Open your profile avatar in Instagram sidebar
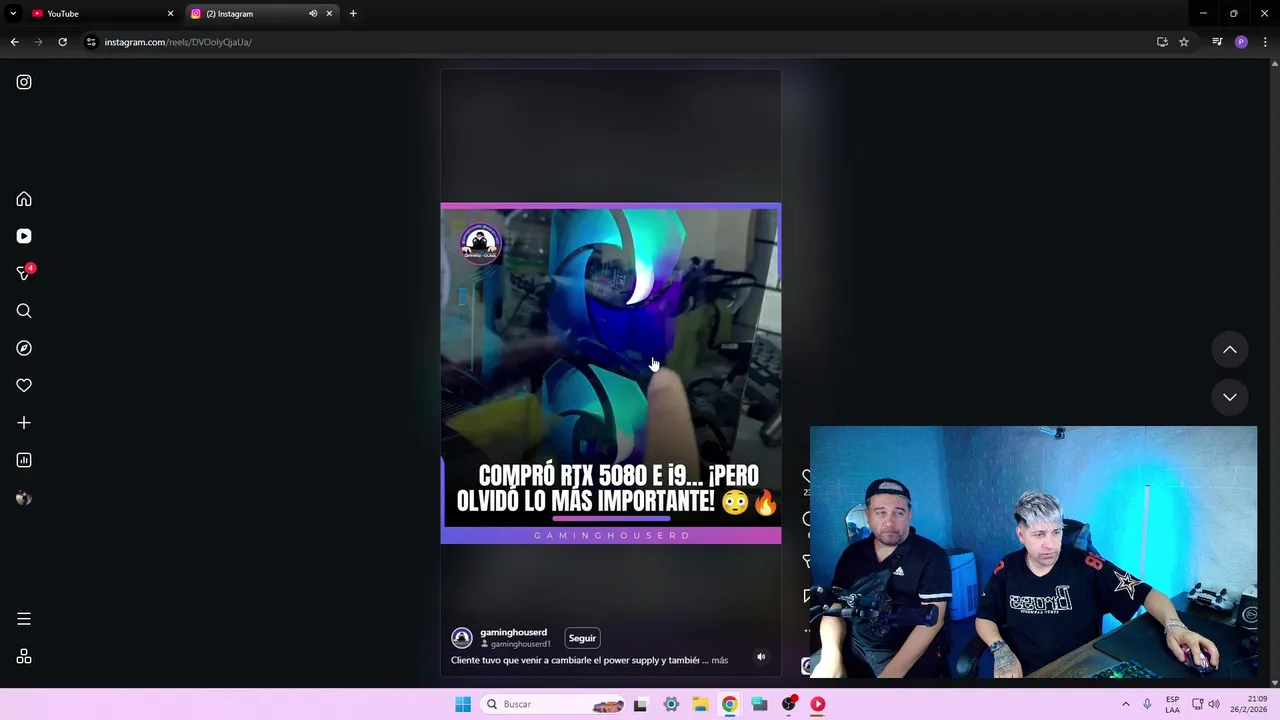1280x720 pixels. pos(24,498)
